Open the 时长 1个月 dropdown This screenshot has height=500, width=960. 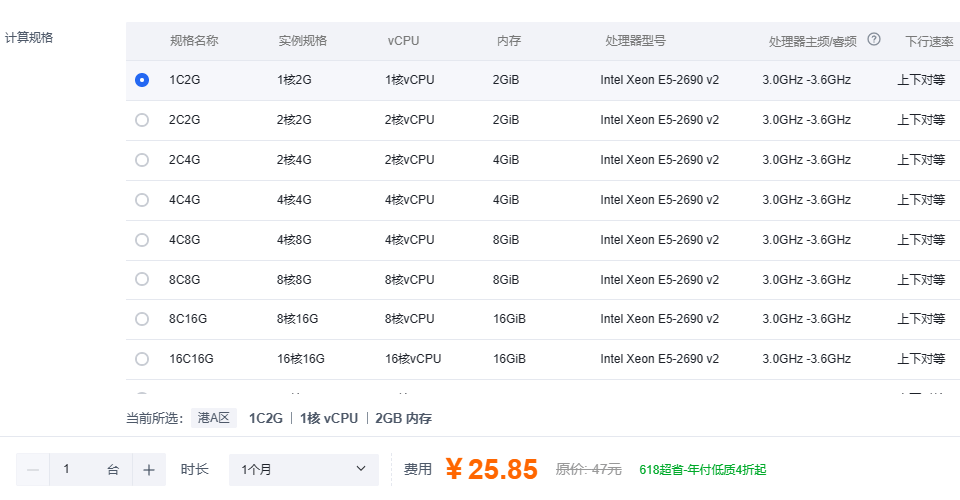[x=304, y=469]
